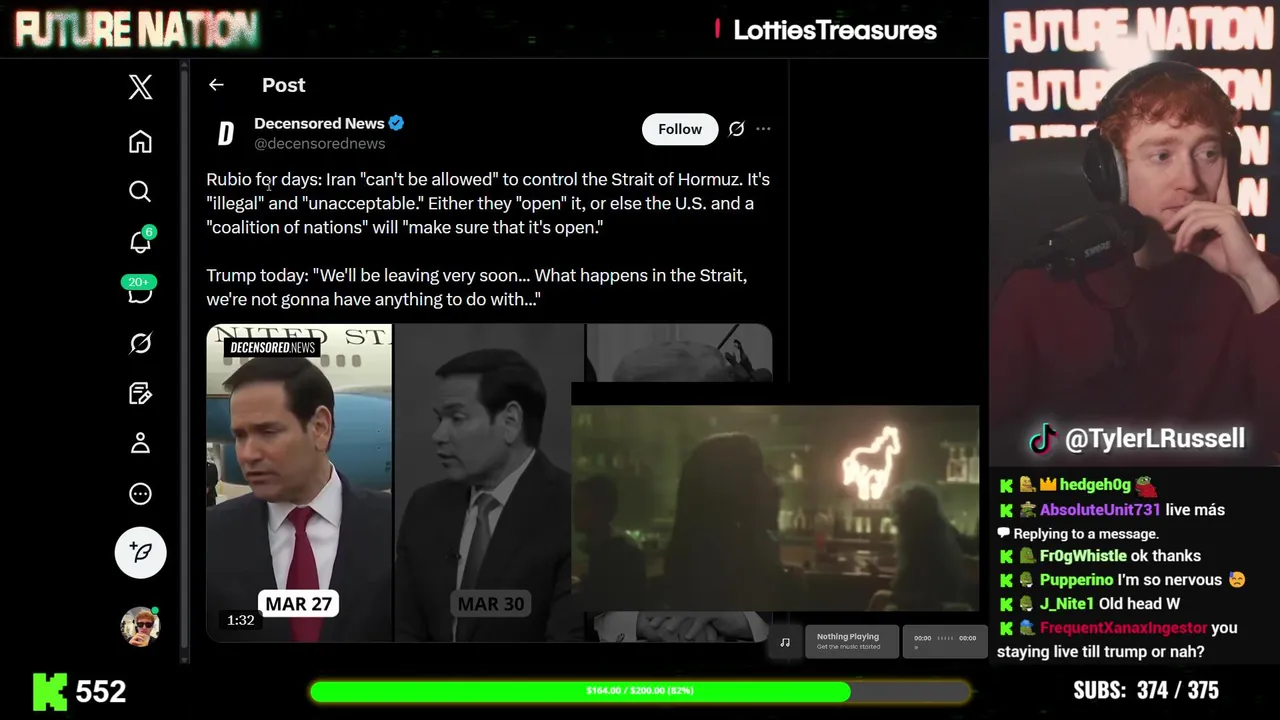Click the Grok explain icon beside Follow

coord(736,129)
